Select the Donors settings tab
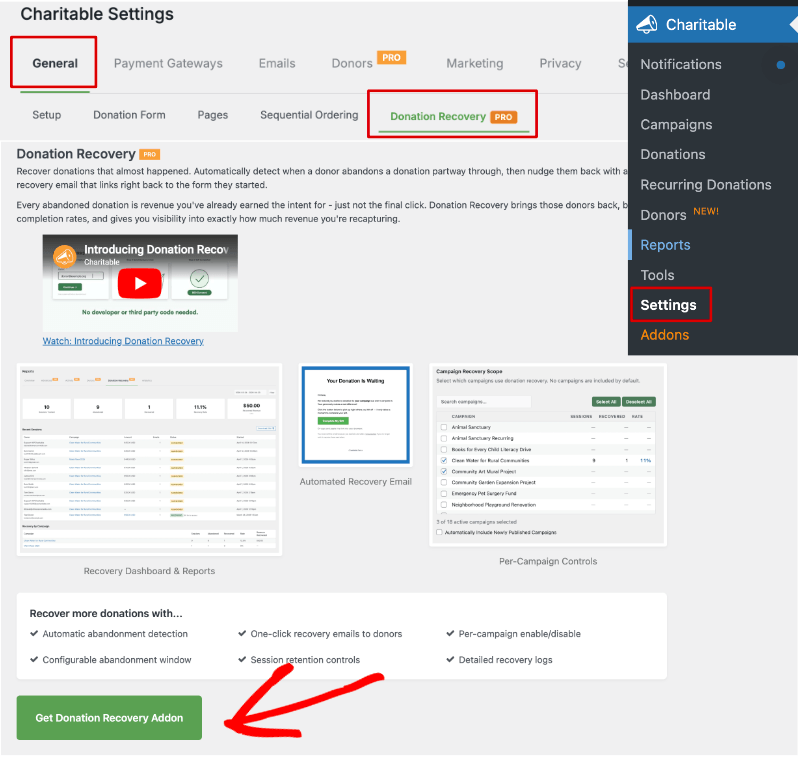Viewport: 798px width, 758px height. pos(352,63)
